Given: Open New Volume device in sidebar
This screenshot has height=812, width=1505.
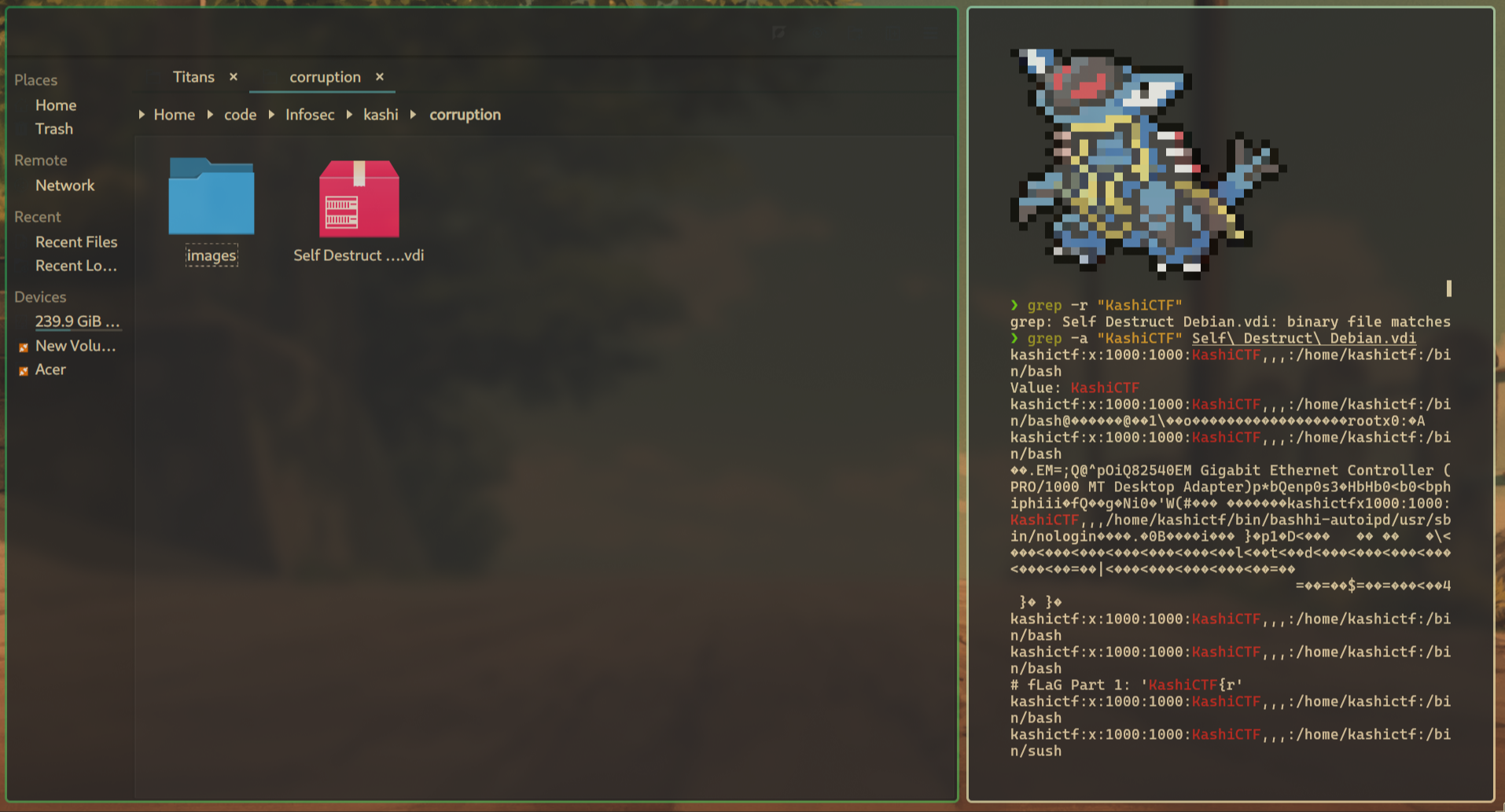Looking at the screenshot, I should (75, 346).
